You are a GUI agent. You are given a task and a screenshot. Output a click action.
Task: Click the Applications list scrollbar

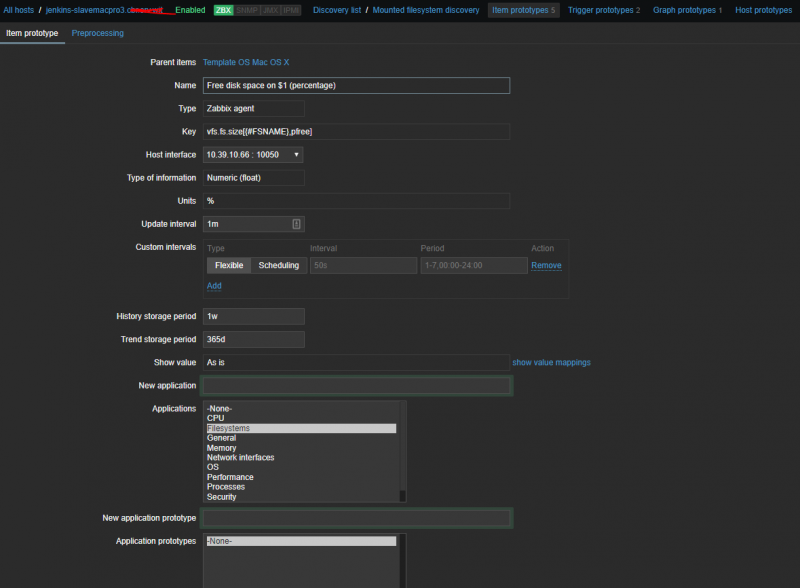pyautogui.click(x=403, y=450)
